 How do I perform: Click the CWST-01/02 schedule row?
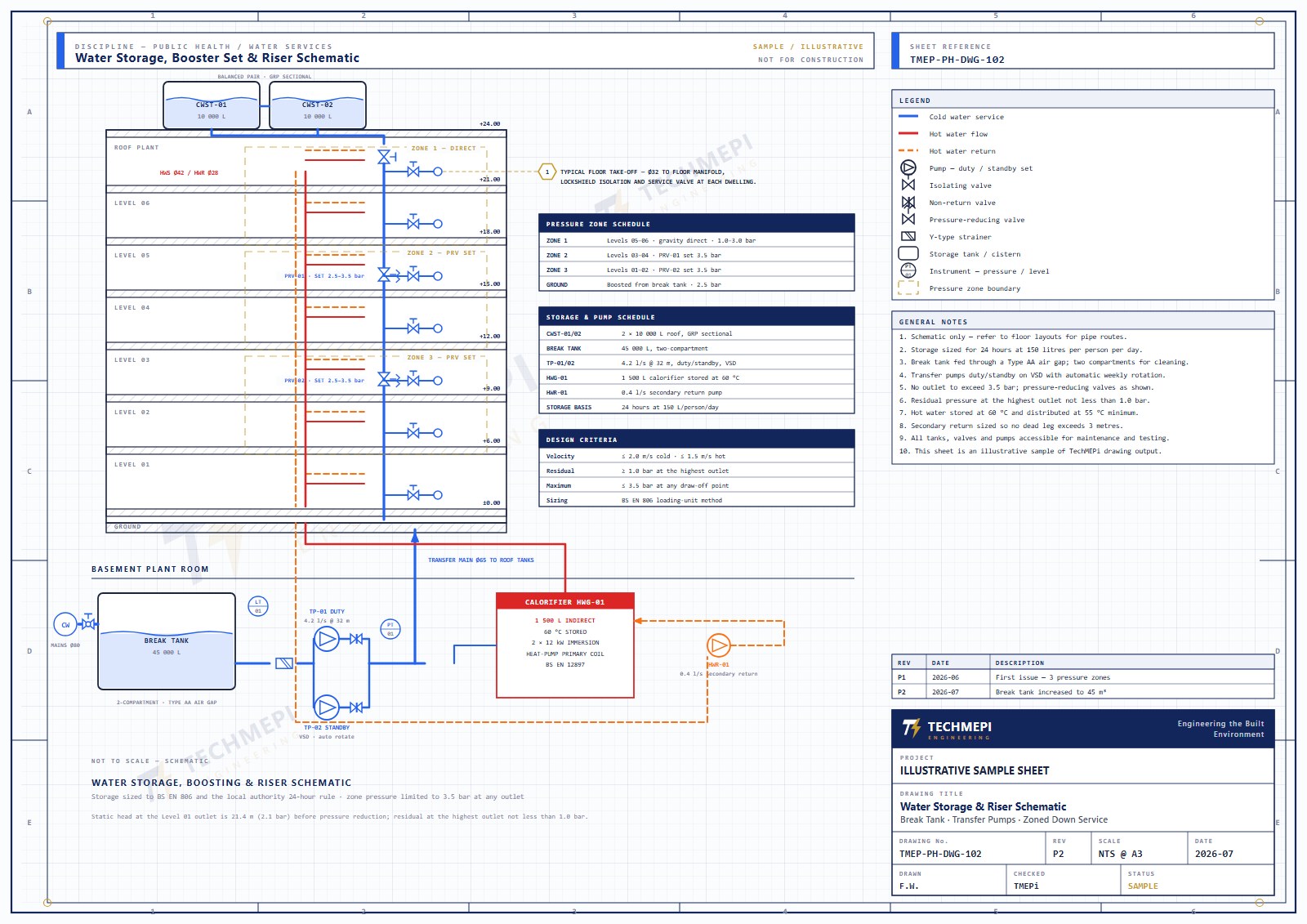[697, 334]
